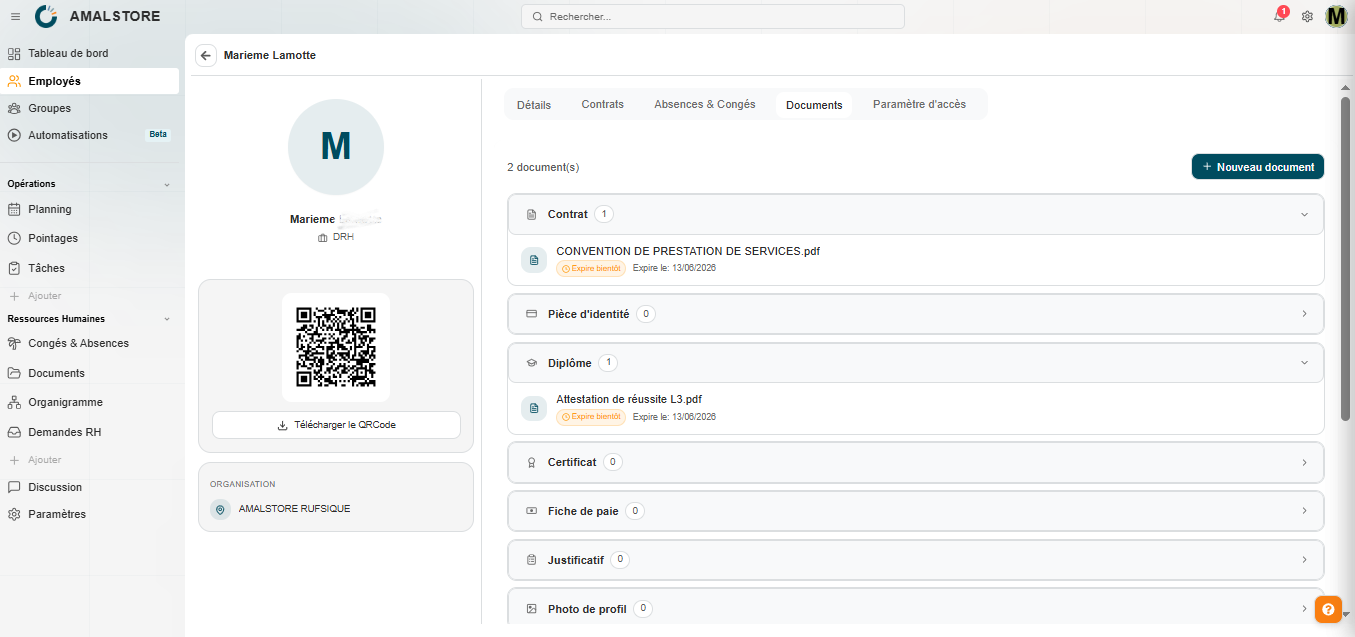Image resolution: width=1355 pixels, height=637 pixels.
Task: Click the DRH briefcase icon
Action: (x=322, y=238)
